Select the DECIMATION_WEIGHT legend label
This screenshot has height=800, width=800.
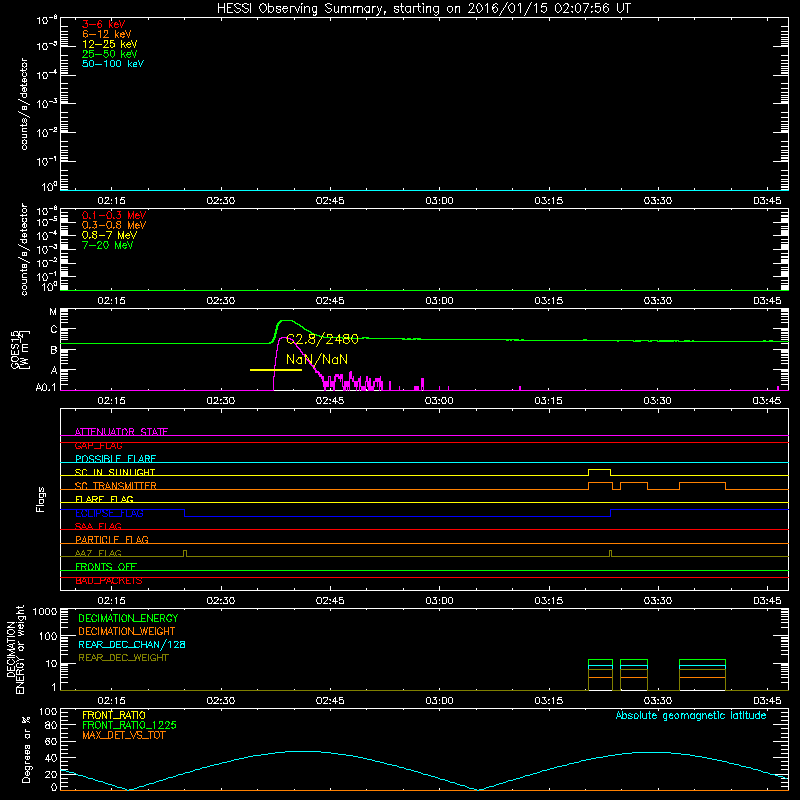(x=127, y=631)
